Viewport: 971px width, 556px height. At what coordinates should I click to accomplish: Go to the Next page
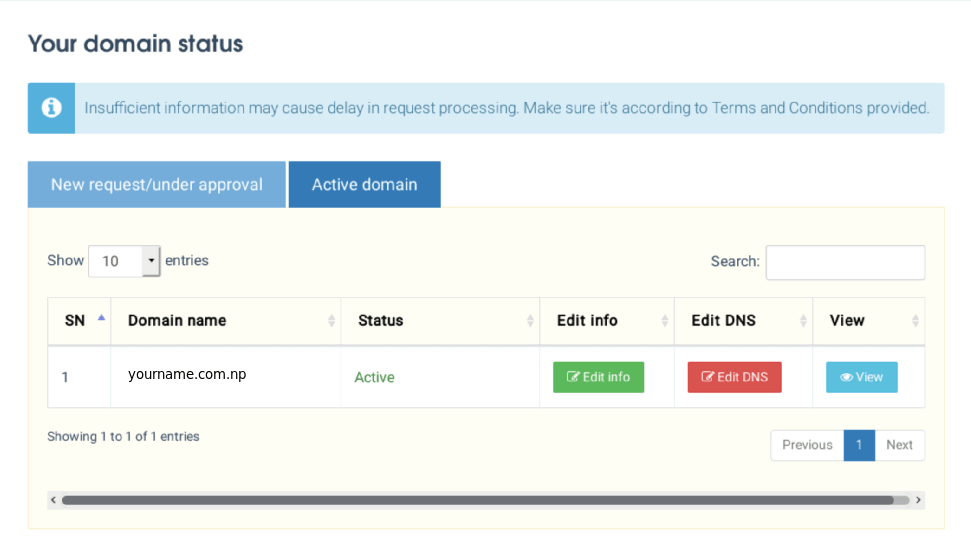[x=899, y=445]
